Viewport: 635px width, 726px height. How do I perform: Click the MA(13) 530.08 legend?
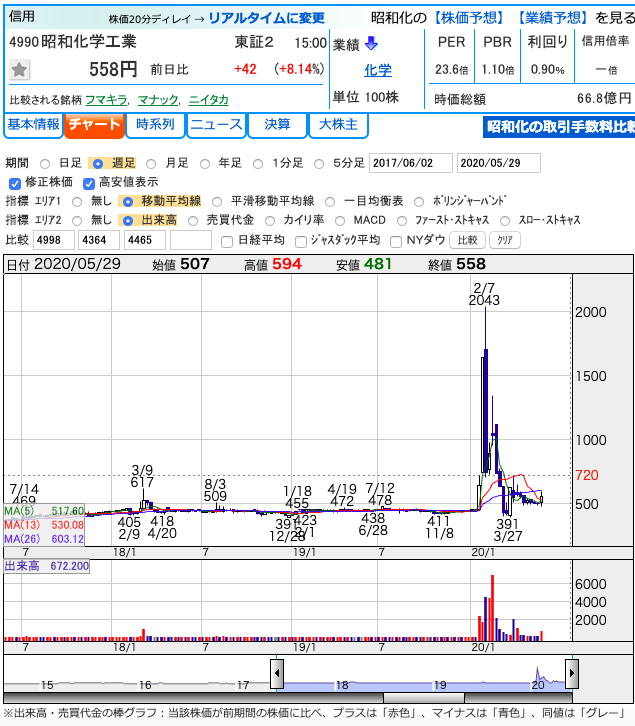click(44, 525)
